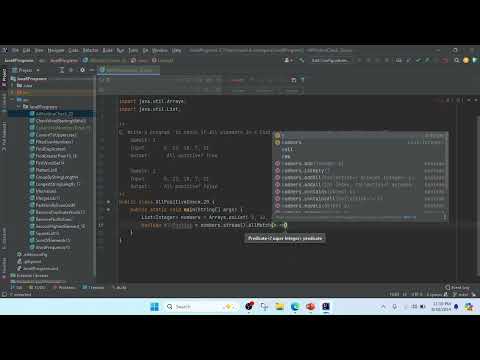Open the Tools menu
480x360 pixels.
(133, 50)
